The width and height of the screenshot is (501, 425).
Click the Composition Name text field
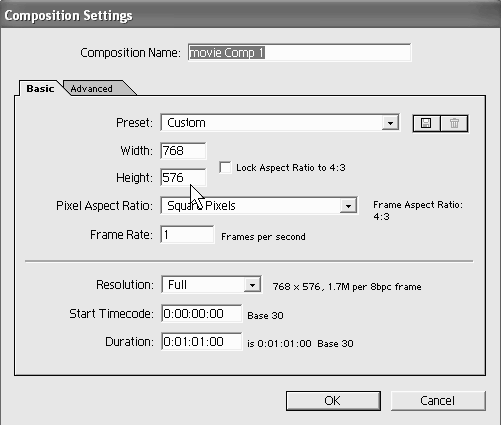tap(299, 53)
